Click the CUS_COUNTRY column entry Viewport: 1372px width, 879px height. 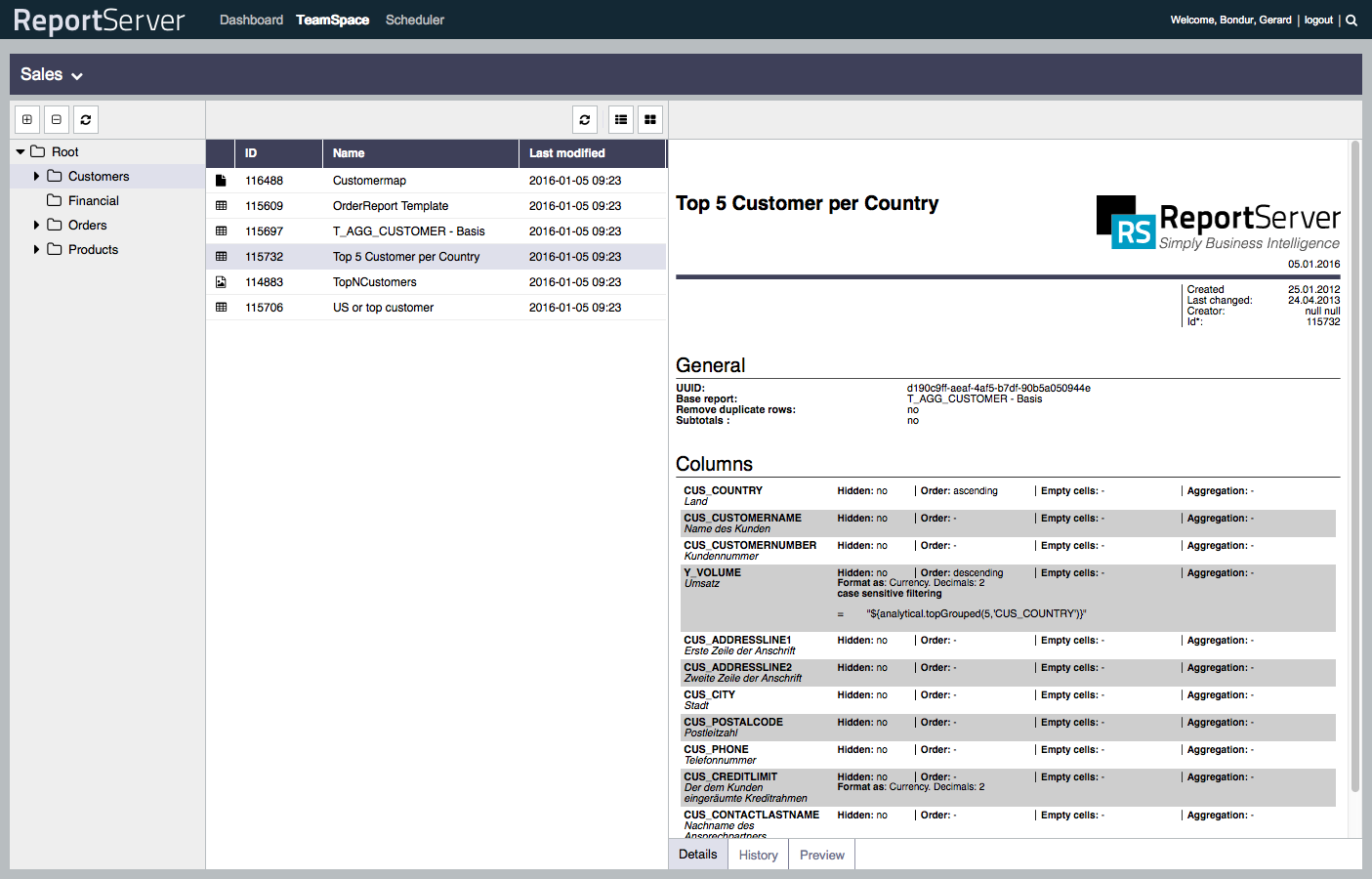(724, 490)
